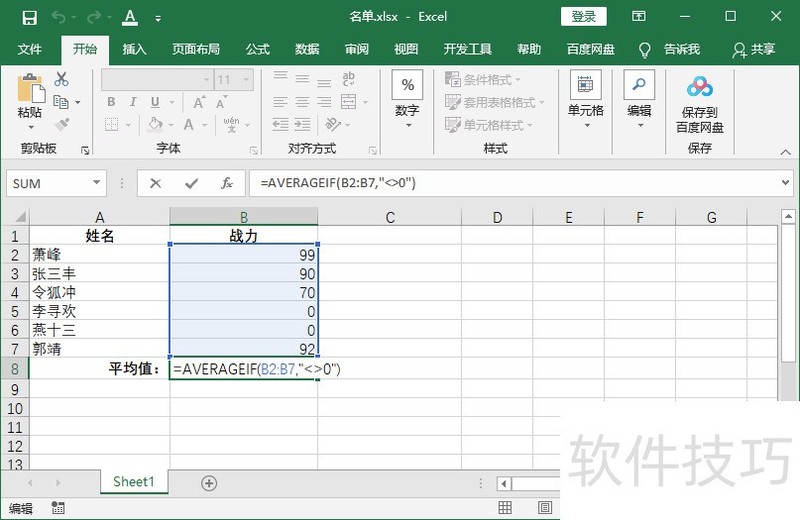The image size is (800, 520).
Task: Switch to the 公式 (Formulas) tab
Action: [257, 49]
